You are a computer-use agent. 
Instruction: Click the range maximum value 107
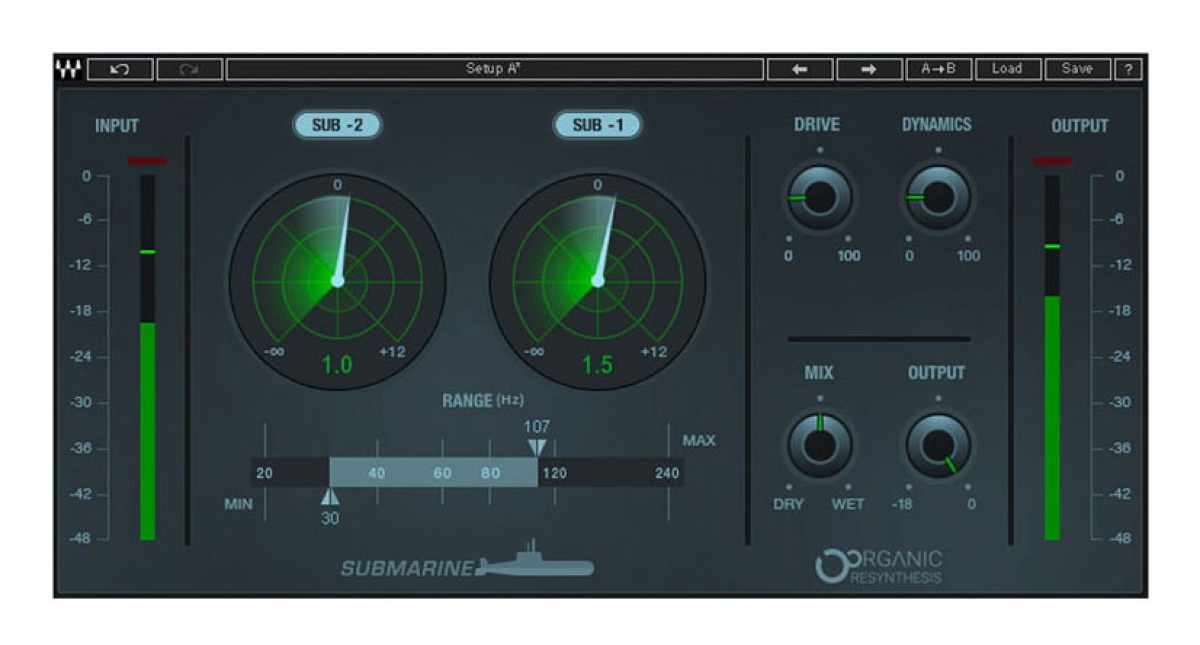coord(537,426)
